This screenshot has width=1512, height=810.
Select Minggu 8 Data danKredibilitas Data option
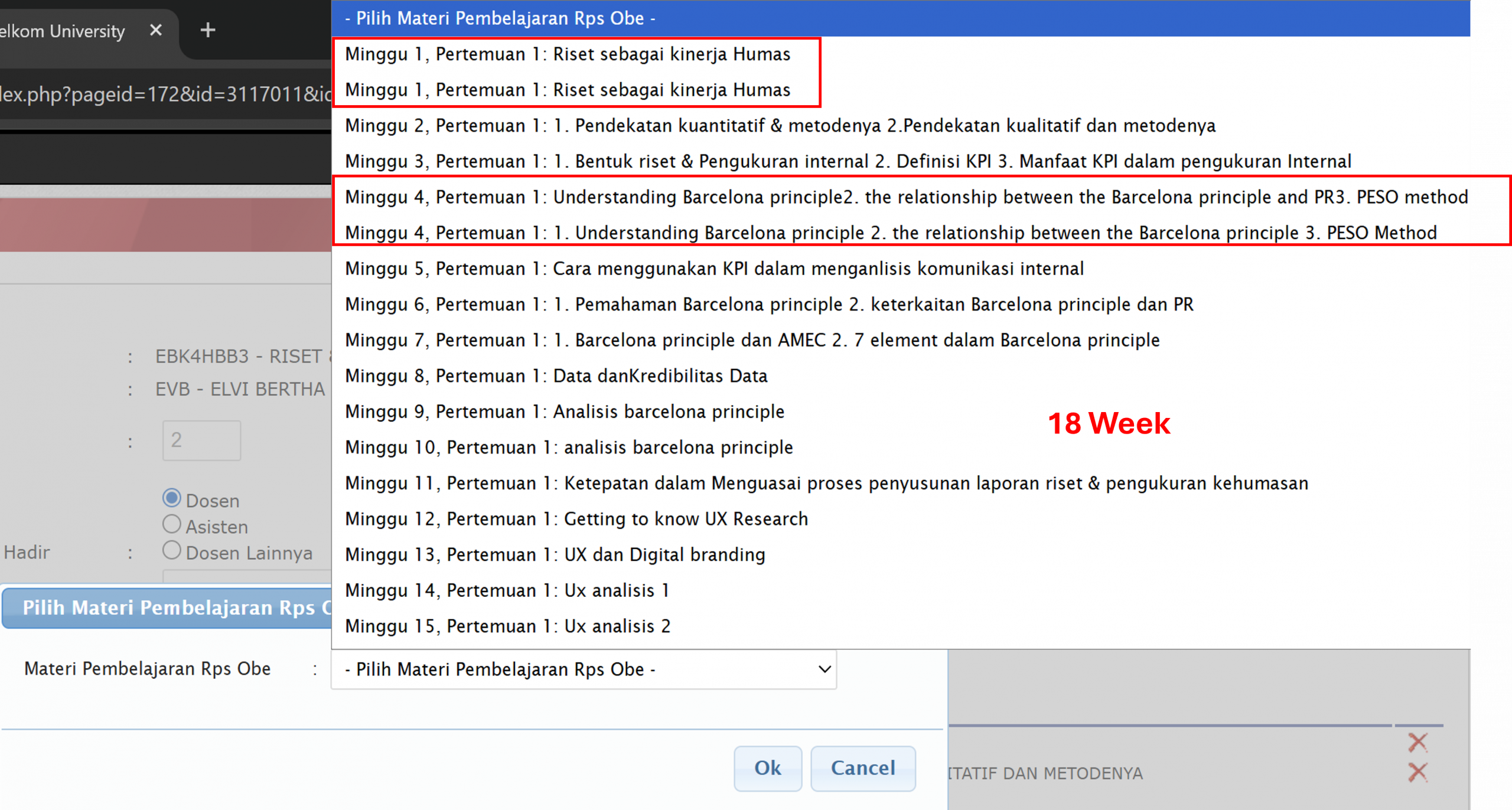coord(901,375)
